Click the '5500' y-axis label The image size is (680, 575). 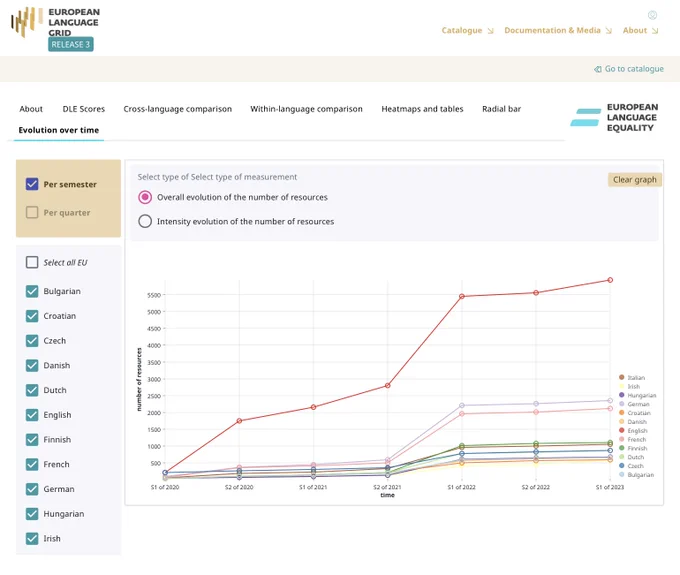(154, 295)
